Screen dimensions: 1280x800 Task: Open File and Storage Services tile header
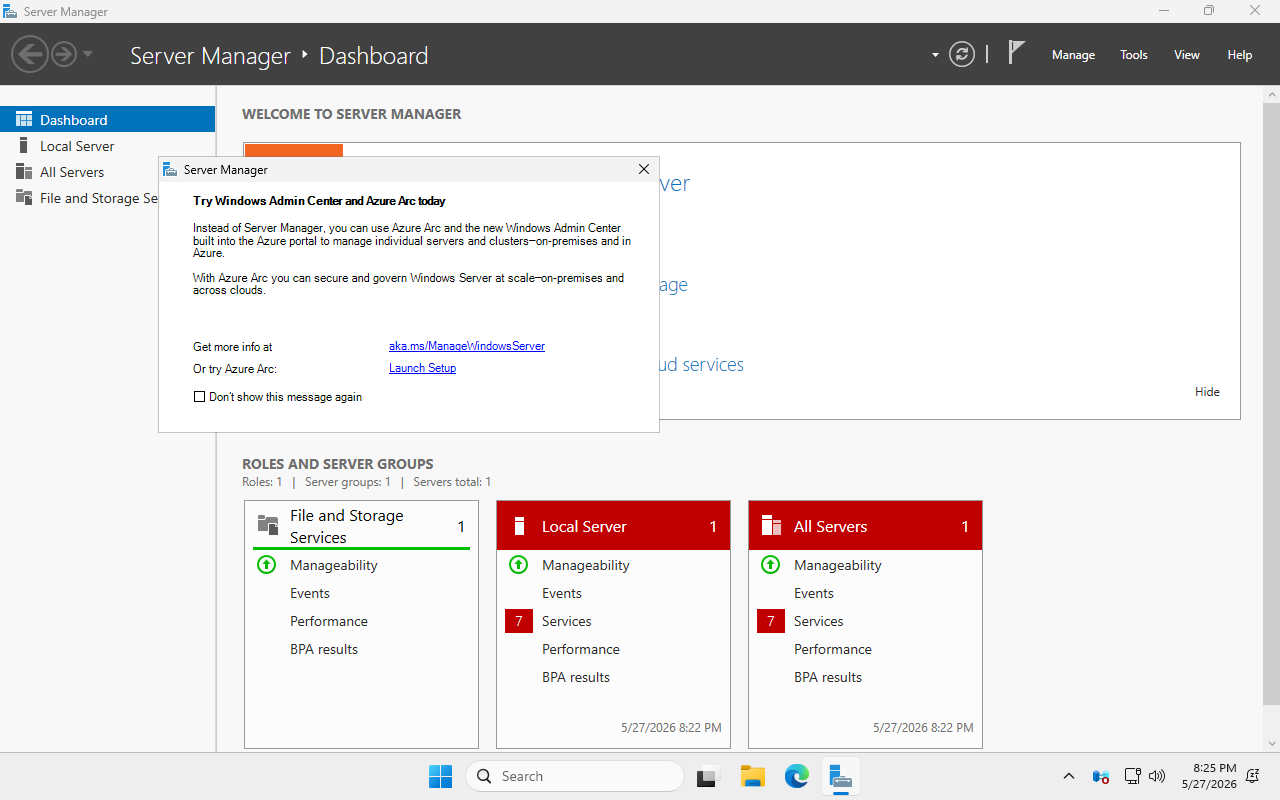pos(362,526)
